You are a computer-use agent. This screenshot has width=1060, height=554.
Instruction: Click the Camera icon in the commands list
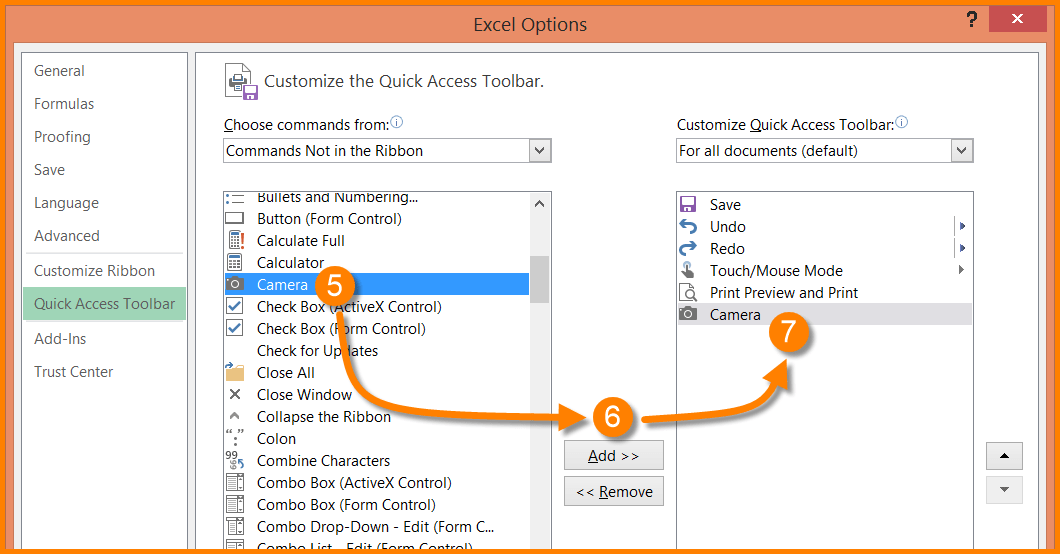click(x=235, y=284)
